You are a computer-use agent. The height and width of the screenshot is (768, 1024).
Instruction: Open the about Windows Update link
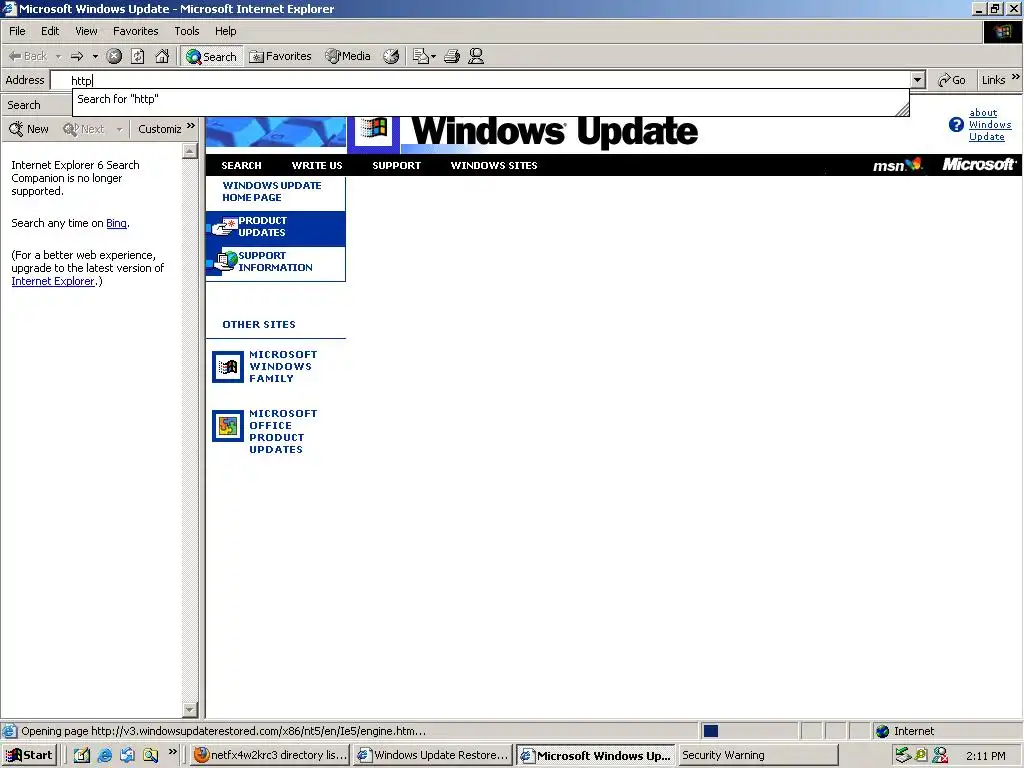(989, 125)
